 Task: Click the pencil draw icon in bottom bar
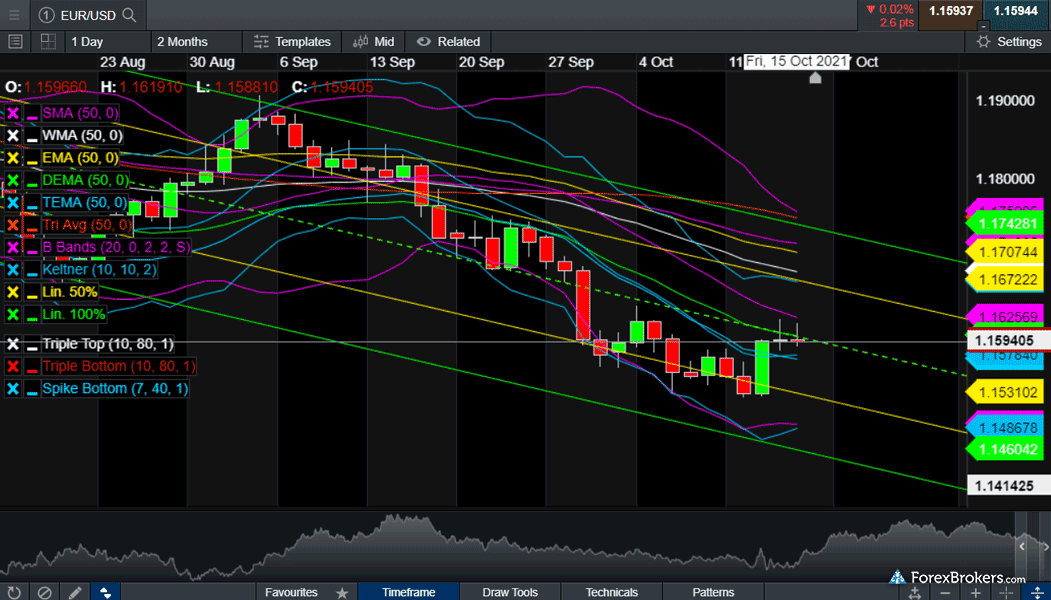[75, 592]
